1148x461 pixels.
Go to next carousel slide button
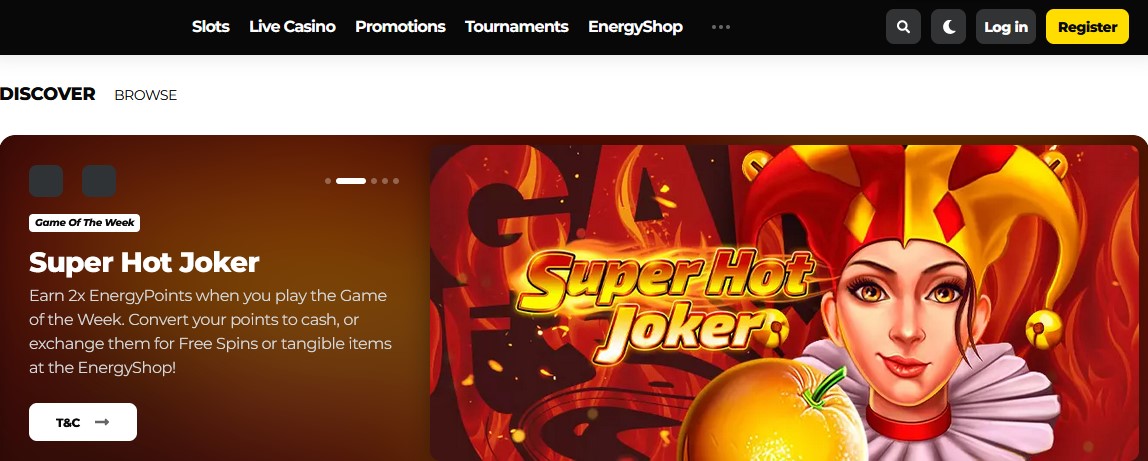pyautogui.click(x=99, y=181)
